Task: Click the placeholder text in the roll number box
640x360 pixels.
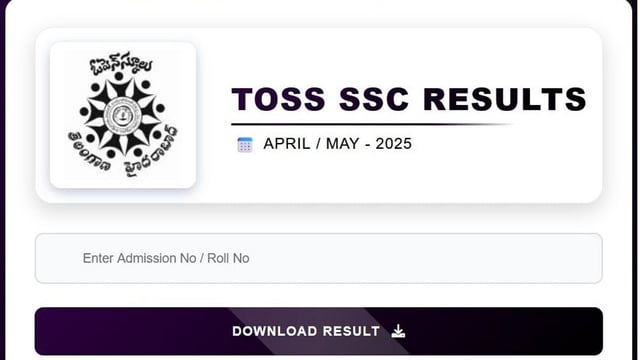Action: click(x=166, y=258)
